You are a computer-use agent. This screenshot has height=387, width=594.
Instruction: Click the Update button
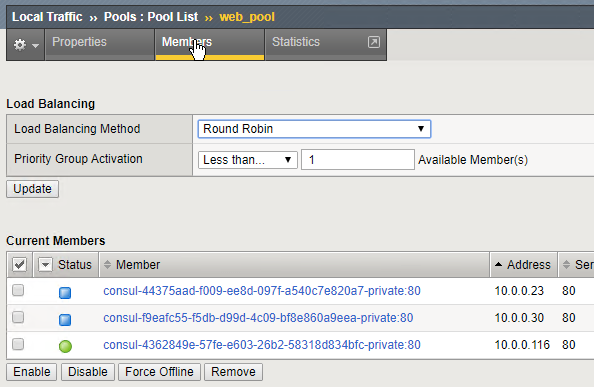pos(33,189)
